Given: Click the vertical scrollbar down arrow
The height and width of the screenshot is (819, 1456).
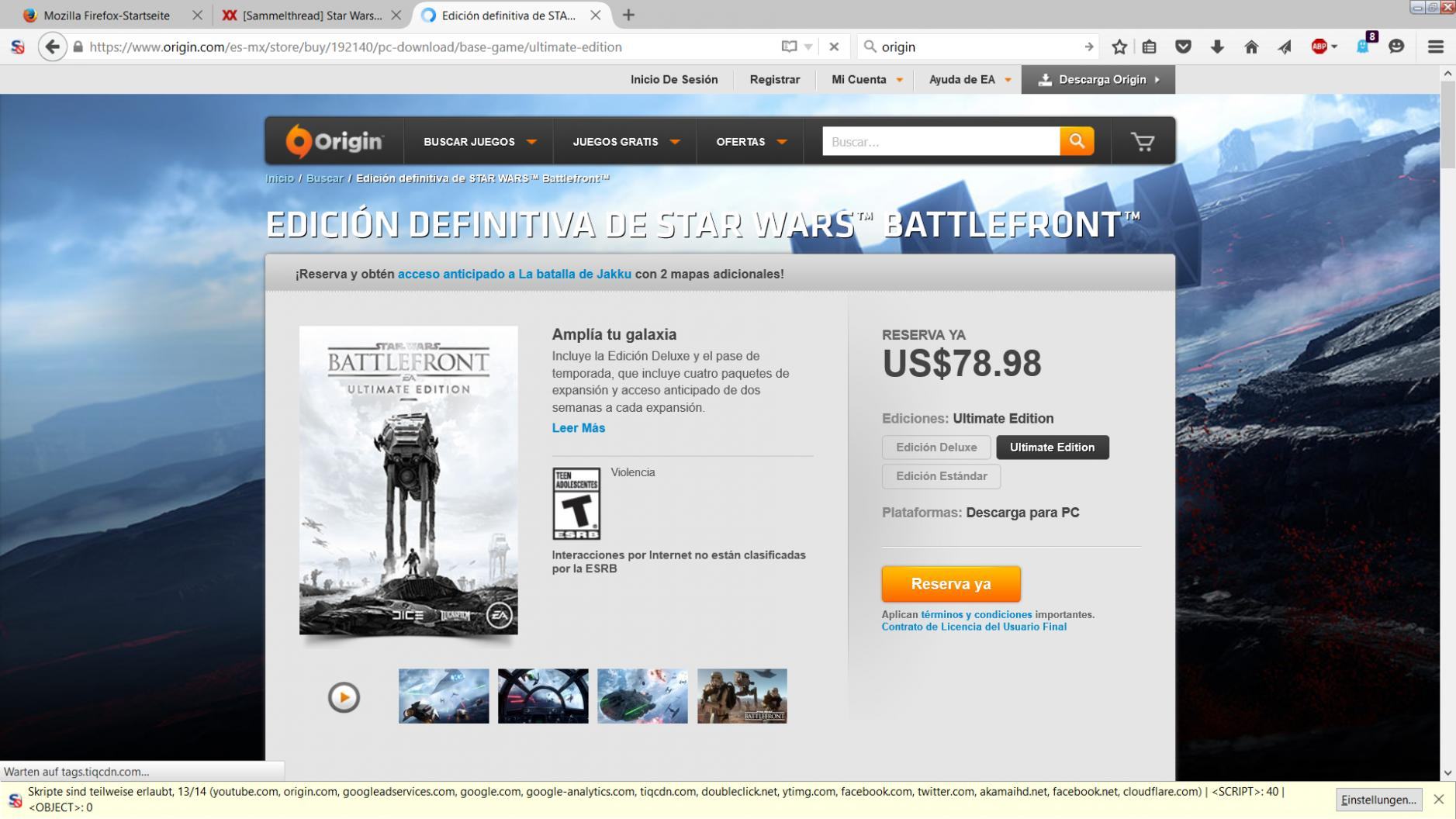Looking at the screenshot, I should pyautogui.click(x=1447, y=772).
